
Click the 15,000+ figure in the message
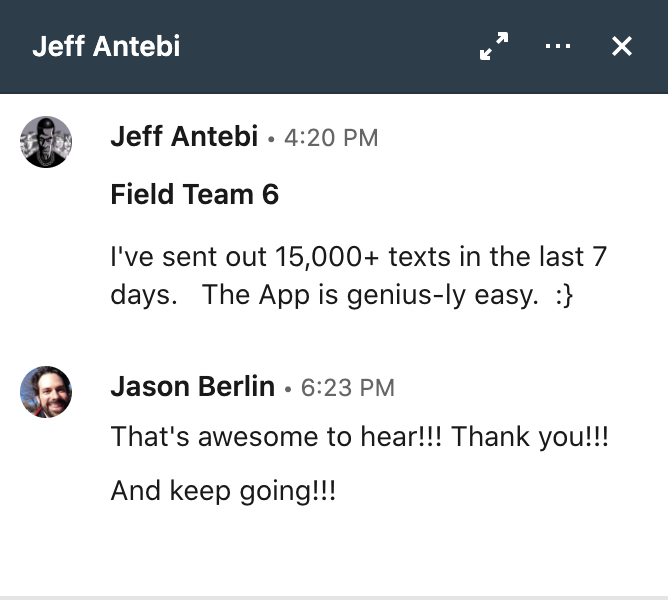[x=327, y=256]
